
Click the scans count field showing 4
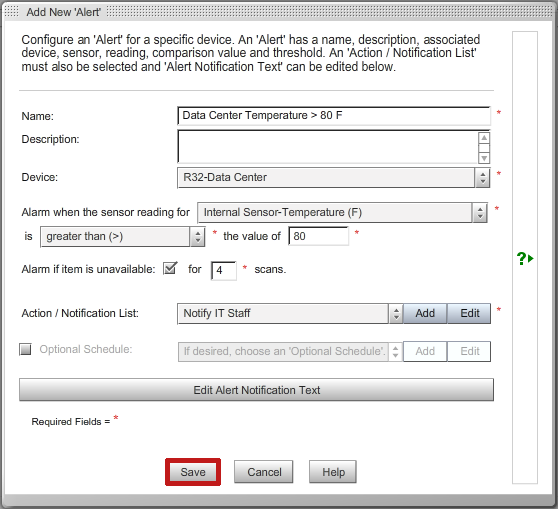click(223, 271)
